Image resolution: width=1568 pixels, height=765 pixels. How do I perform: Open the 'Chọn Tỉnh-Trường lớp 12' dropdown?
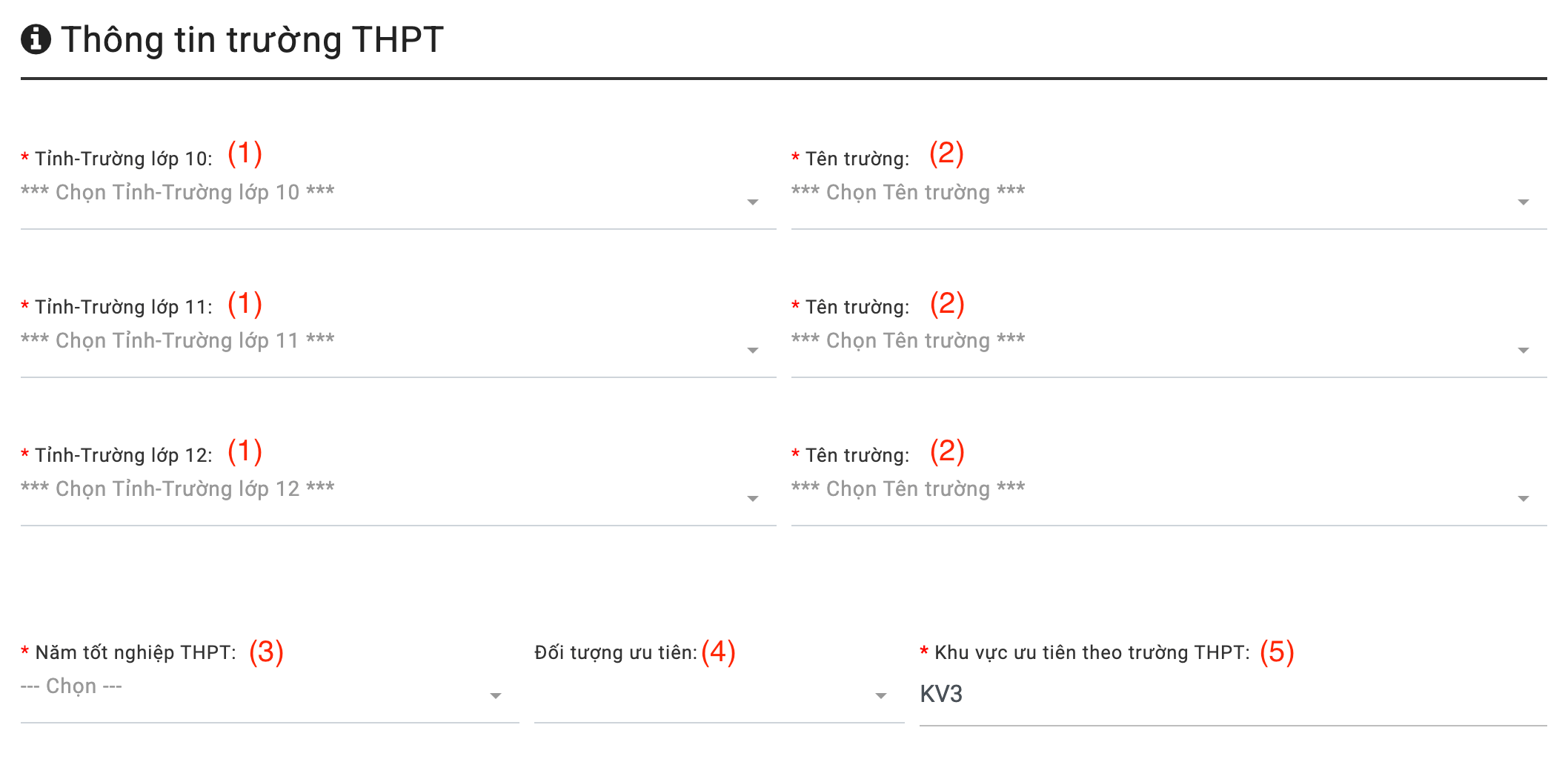(178, 489)
